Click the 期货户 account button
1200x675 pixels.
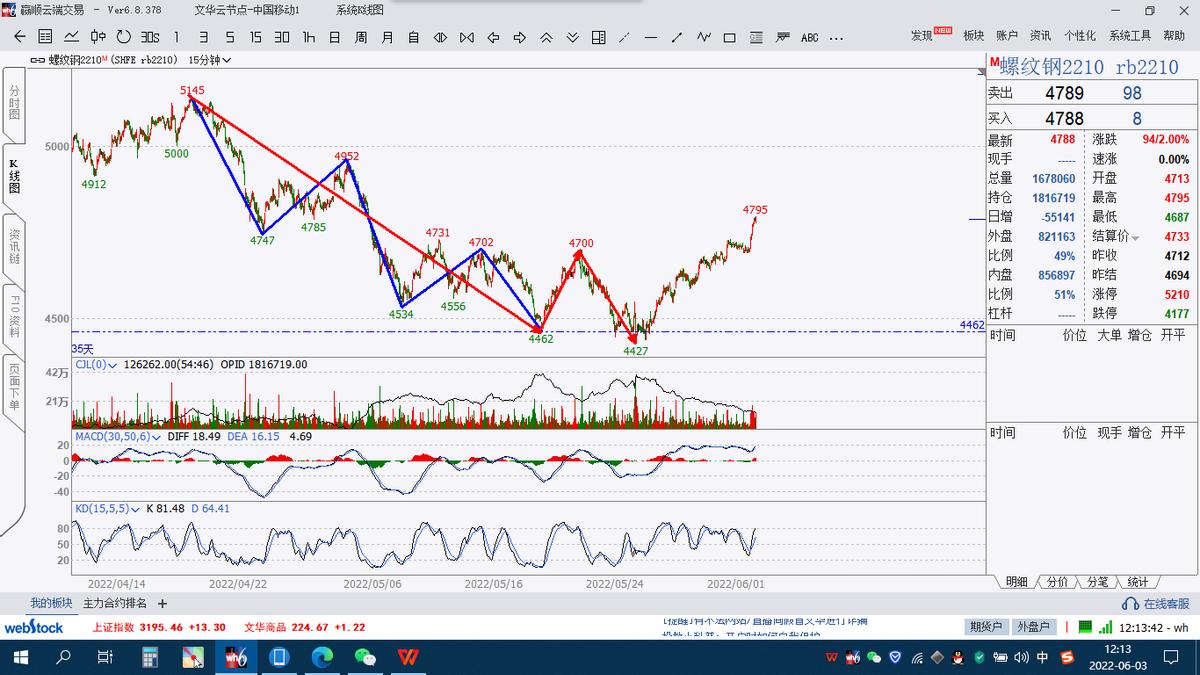tap(985, 627)
